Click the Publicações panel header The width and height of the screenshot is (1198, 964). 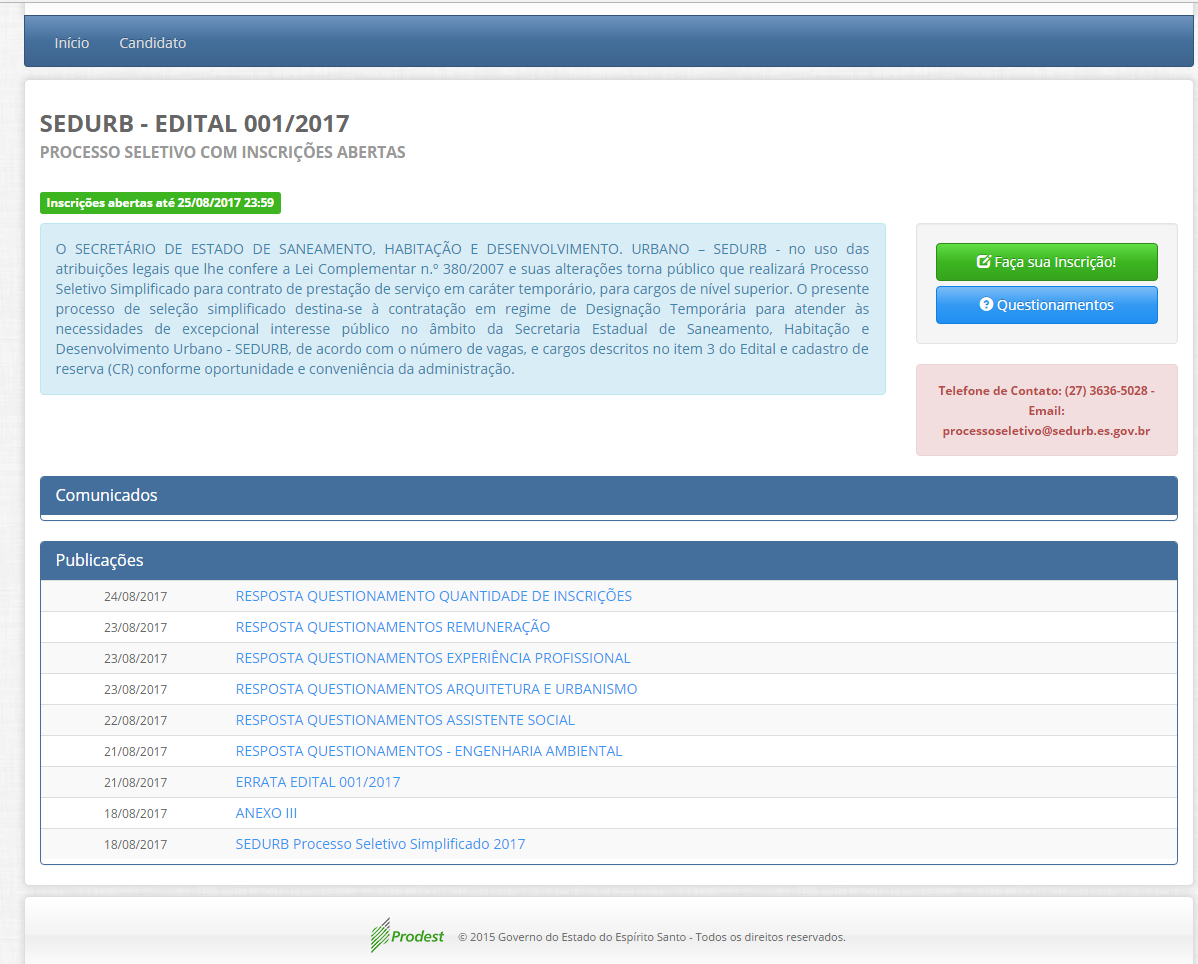click(x=608, y=560)
